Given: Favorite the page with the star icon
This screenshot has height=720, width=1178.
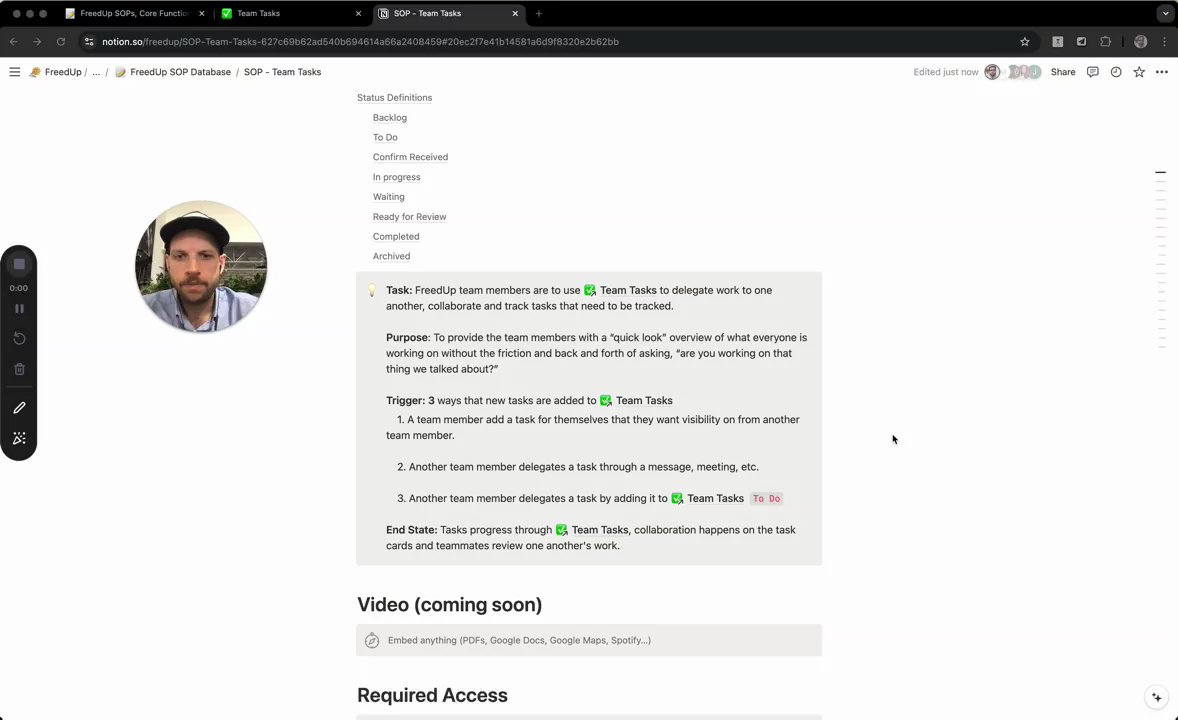Looking at the screenshot, I should [x=1139, y=72].
